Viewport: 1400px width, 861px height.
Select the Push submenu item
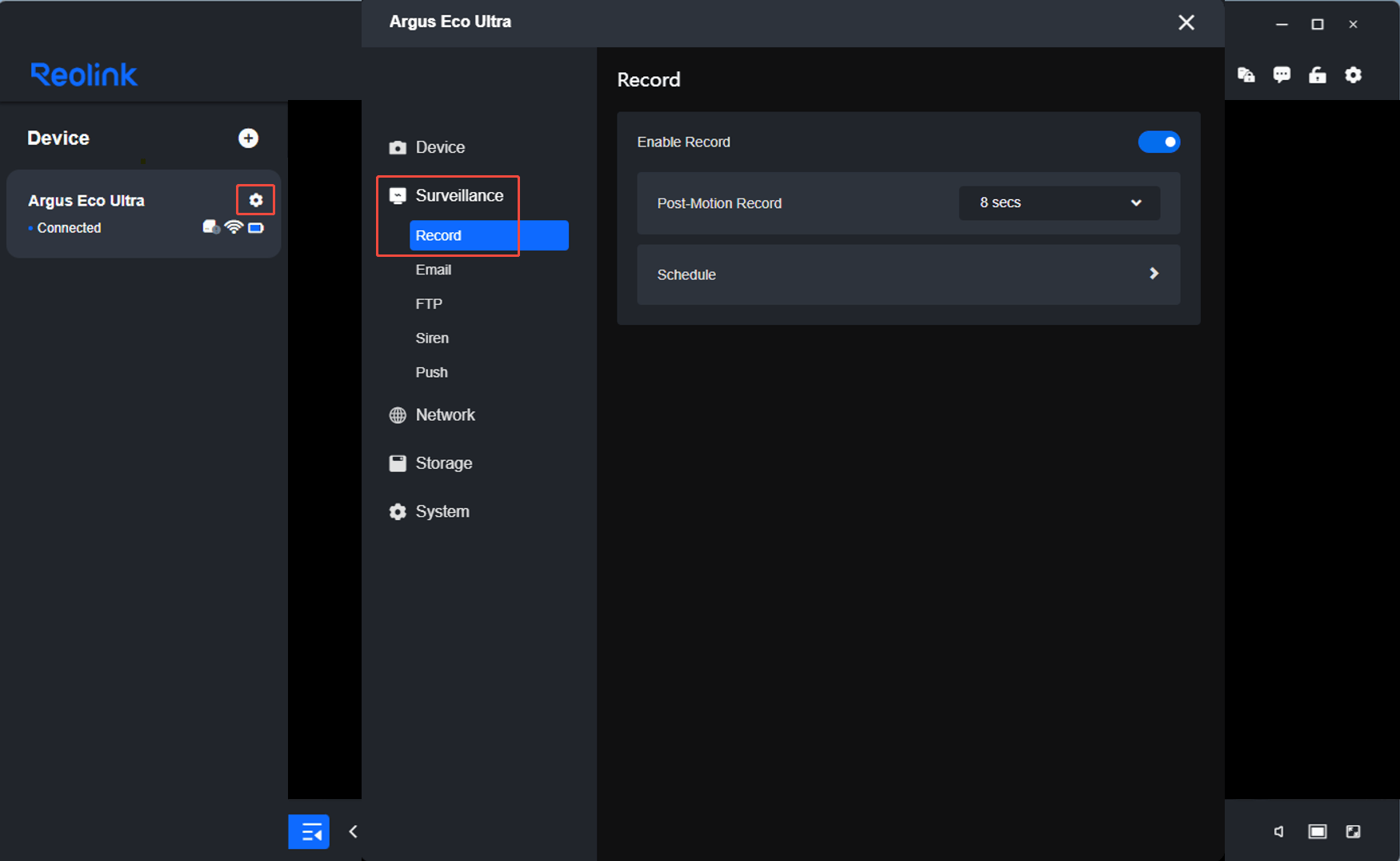coord(432,373)
